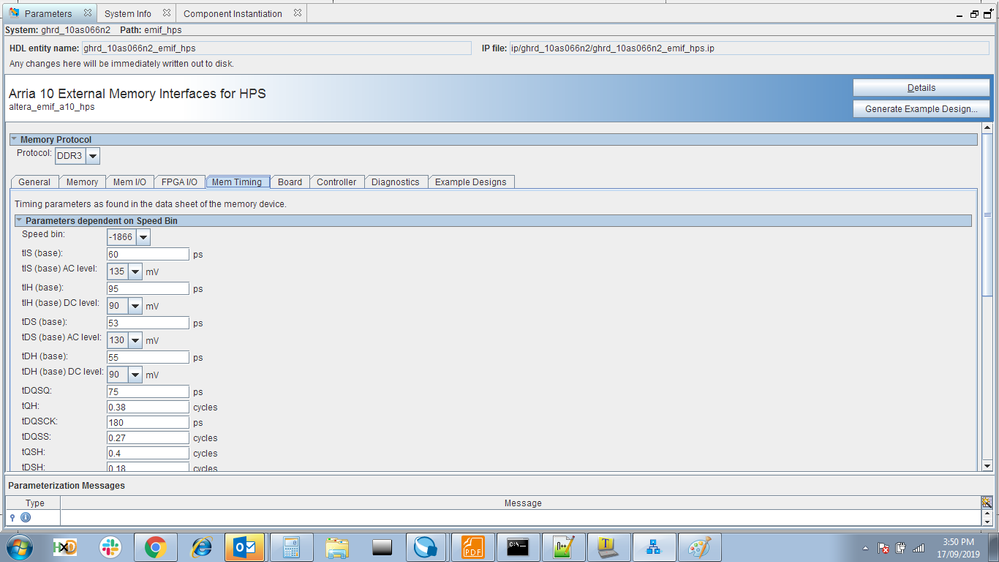This screenshot has height=562, width=999.
Task: Collapse Parameters dependent on Speed Bin section
Action: pyautogui.click(x=19, y=220)
